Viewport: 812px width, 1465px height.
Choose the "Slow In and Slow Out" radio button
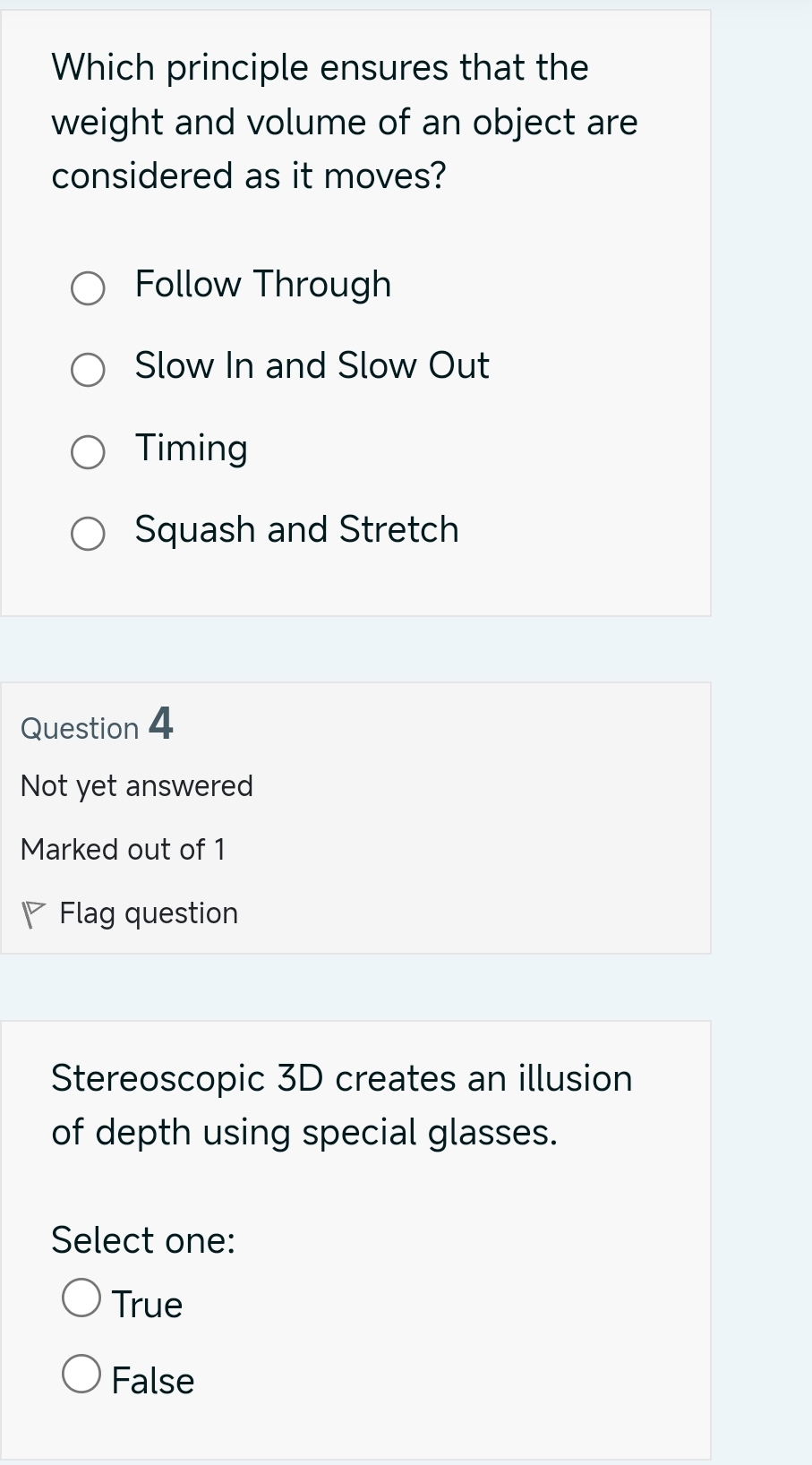[88, 369]
